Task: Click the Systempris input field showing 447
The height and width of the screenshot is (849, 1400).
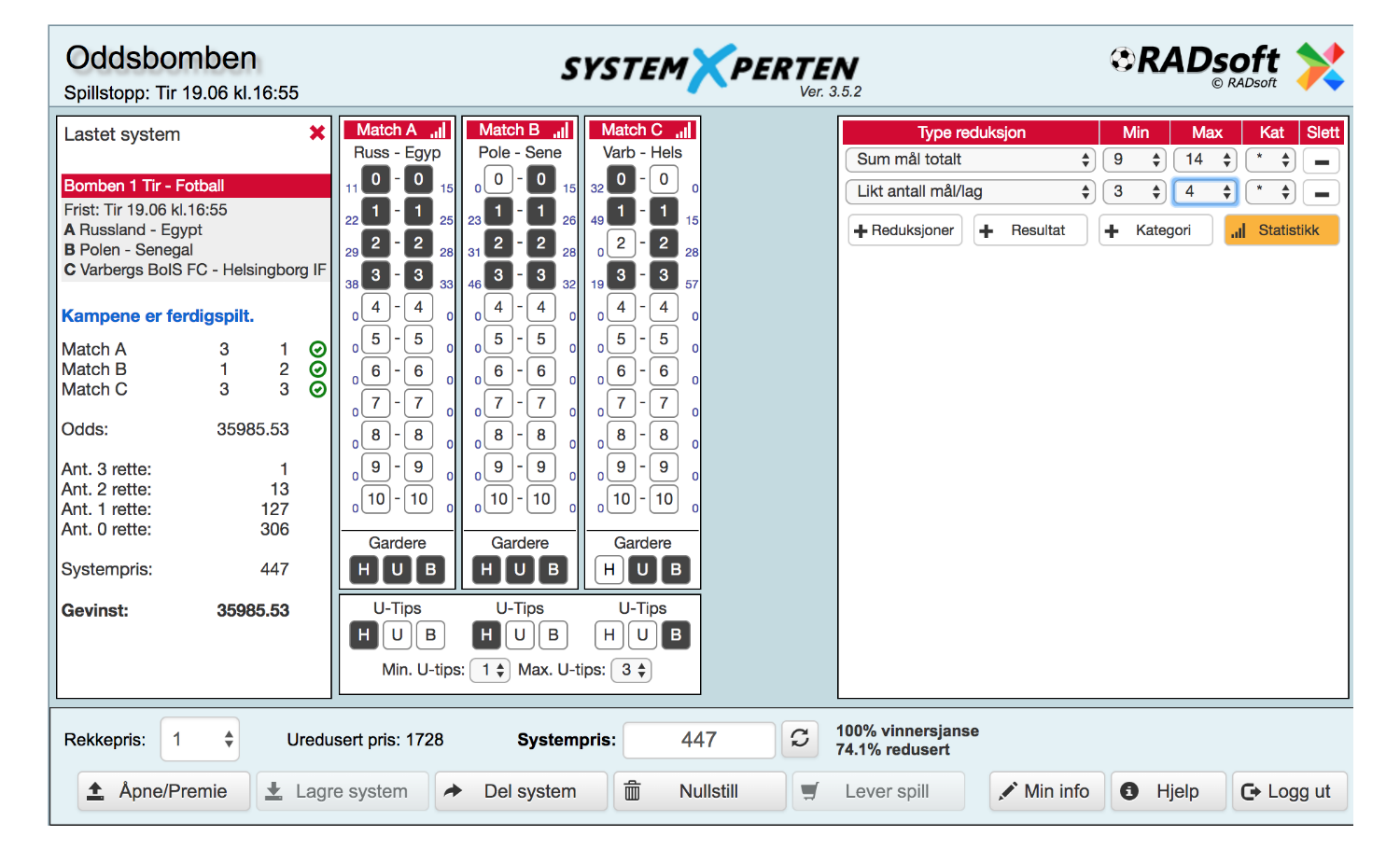Action: [x=699, y=740]
